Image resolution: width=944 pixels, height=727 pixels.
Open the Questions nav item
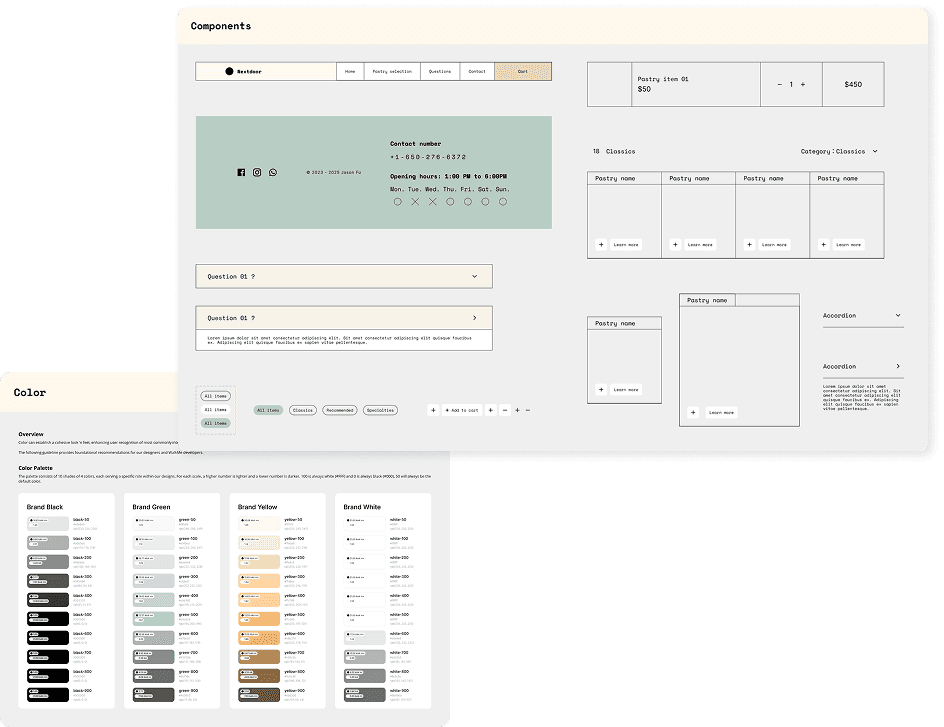(440, 71)
